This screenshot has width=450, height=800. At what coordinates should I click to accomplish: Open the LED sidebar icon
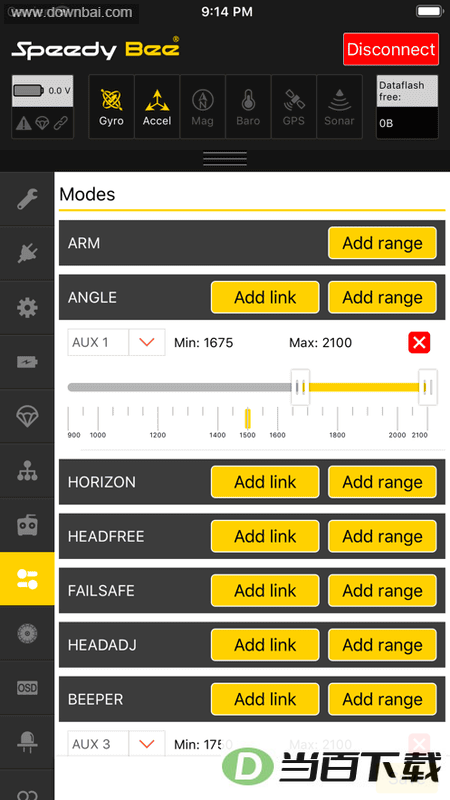pos(27,742)
